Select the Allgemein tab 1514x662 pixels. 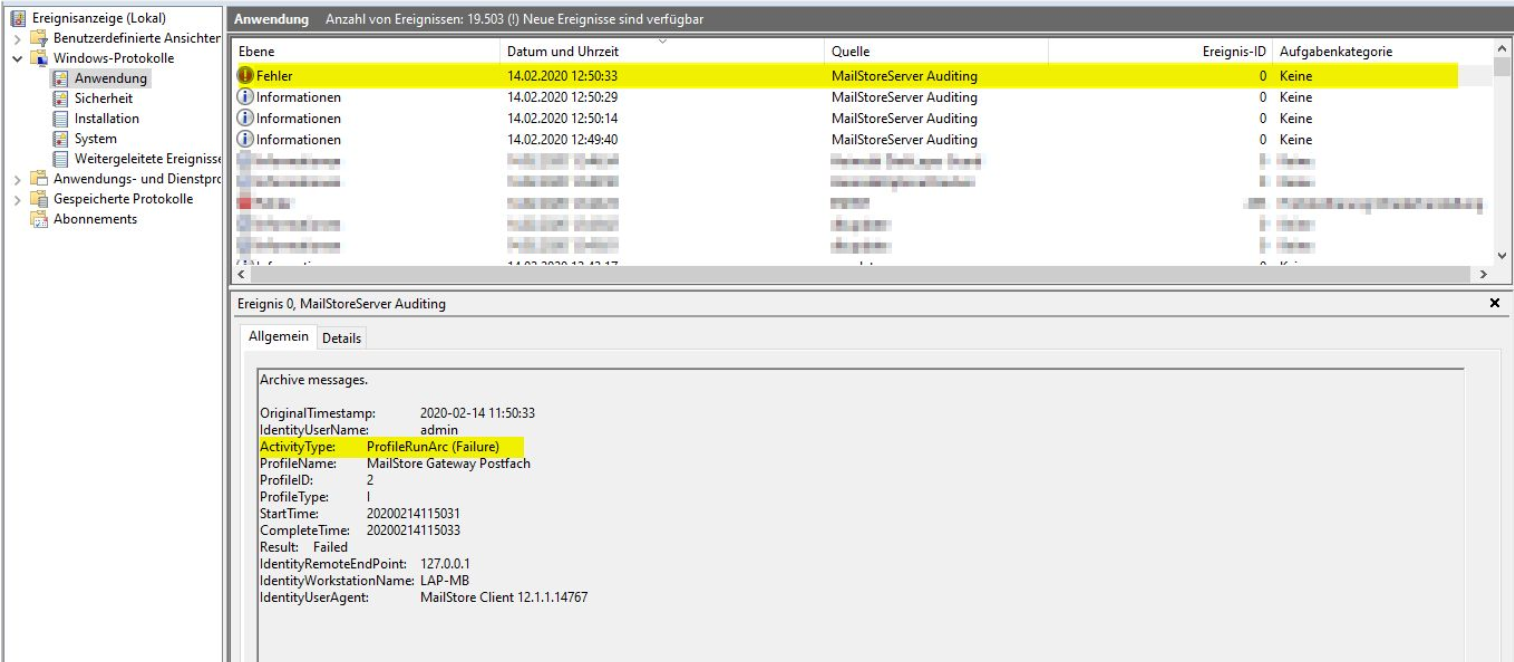(279, 337)
